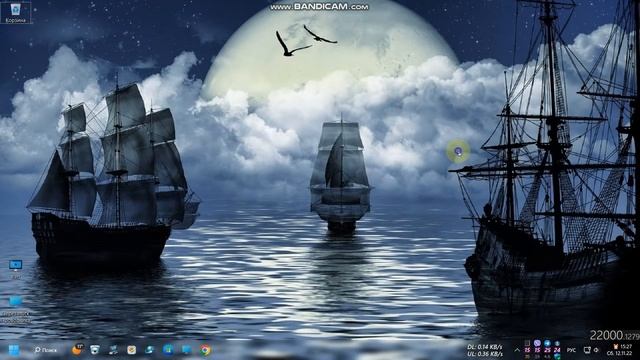
Task: Click the Поиск search box in taskbar
Action: click(x=45, y=350)
